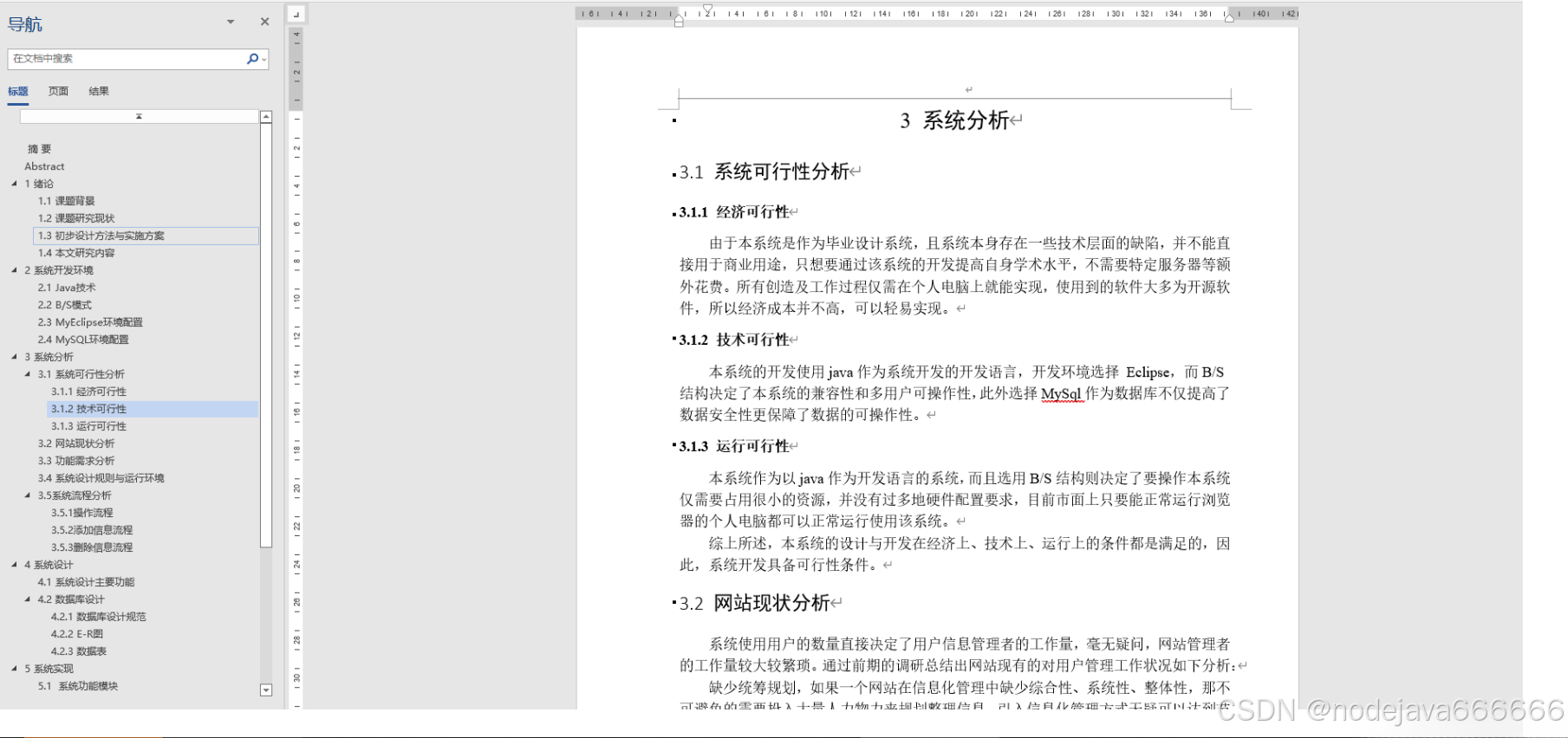Go to 4.2.2 E-R图 heading
The image size is (1568, 738).
click(x=76, y=634)
